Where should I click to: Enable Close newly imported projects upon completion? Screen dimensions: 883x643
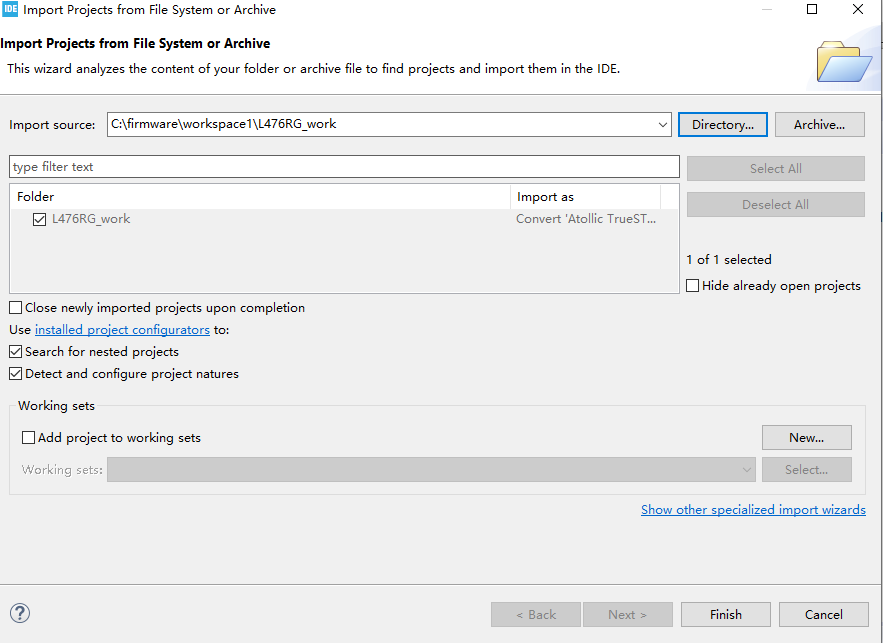(16, 308)
